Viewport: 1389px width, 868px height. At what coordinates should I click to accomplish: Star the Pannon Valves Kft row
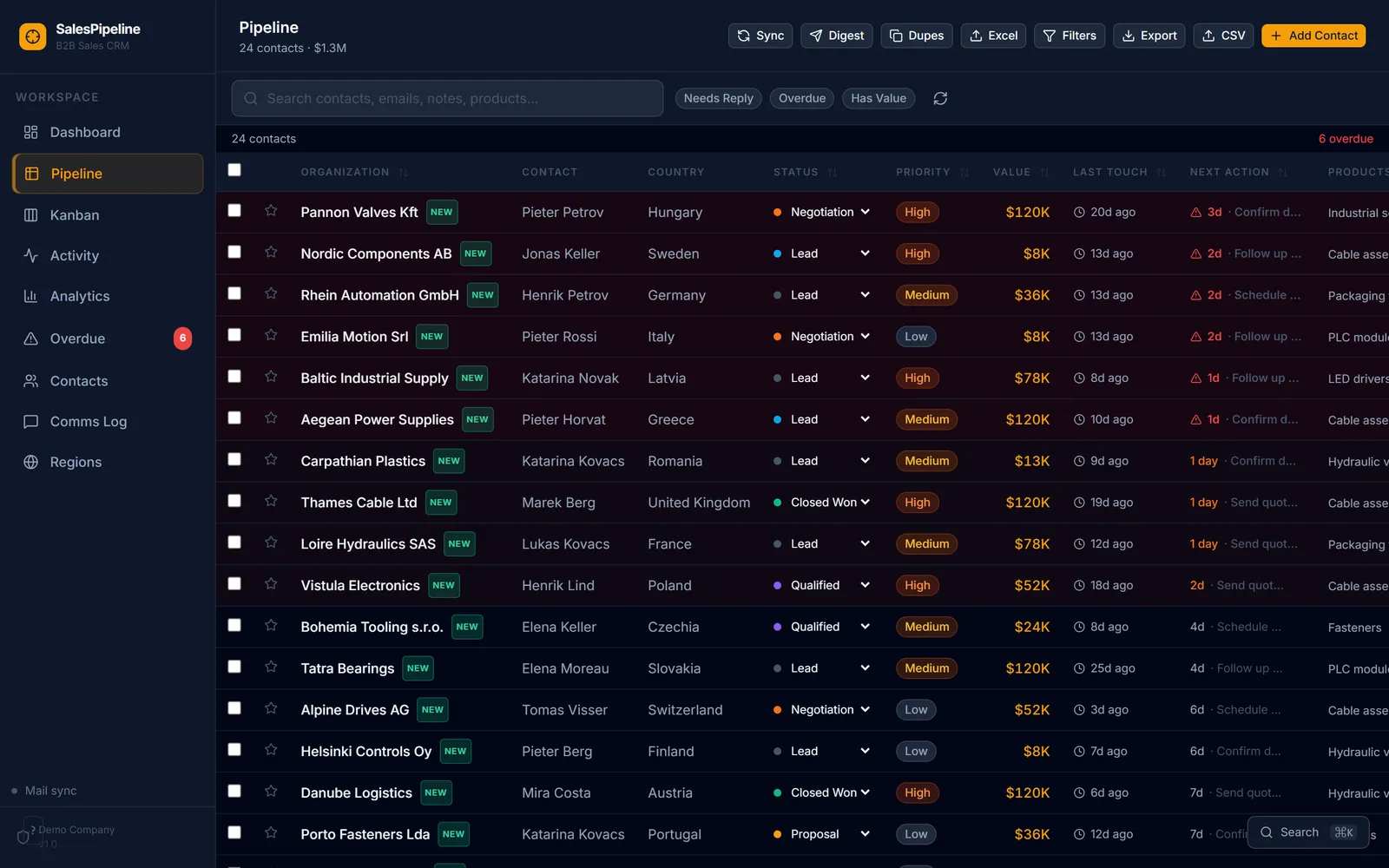pos(271,211)
